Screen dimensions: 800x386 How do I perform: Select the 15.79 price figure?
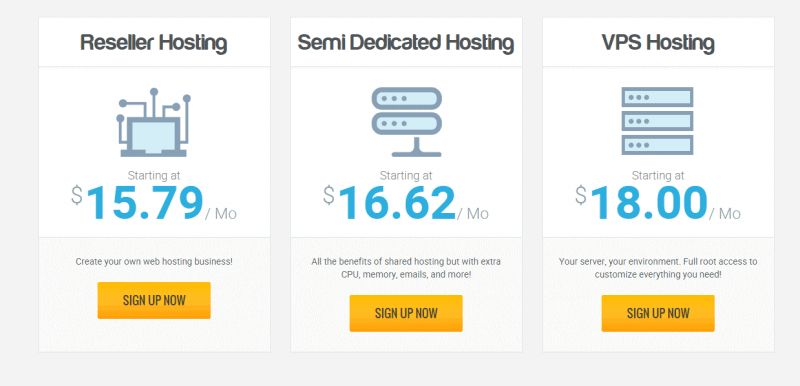tap(145, 203)
